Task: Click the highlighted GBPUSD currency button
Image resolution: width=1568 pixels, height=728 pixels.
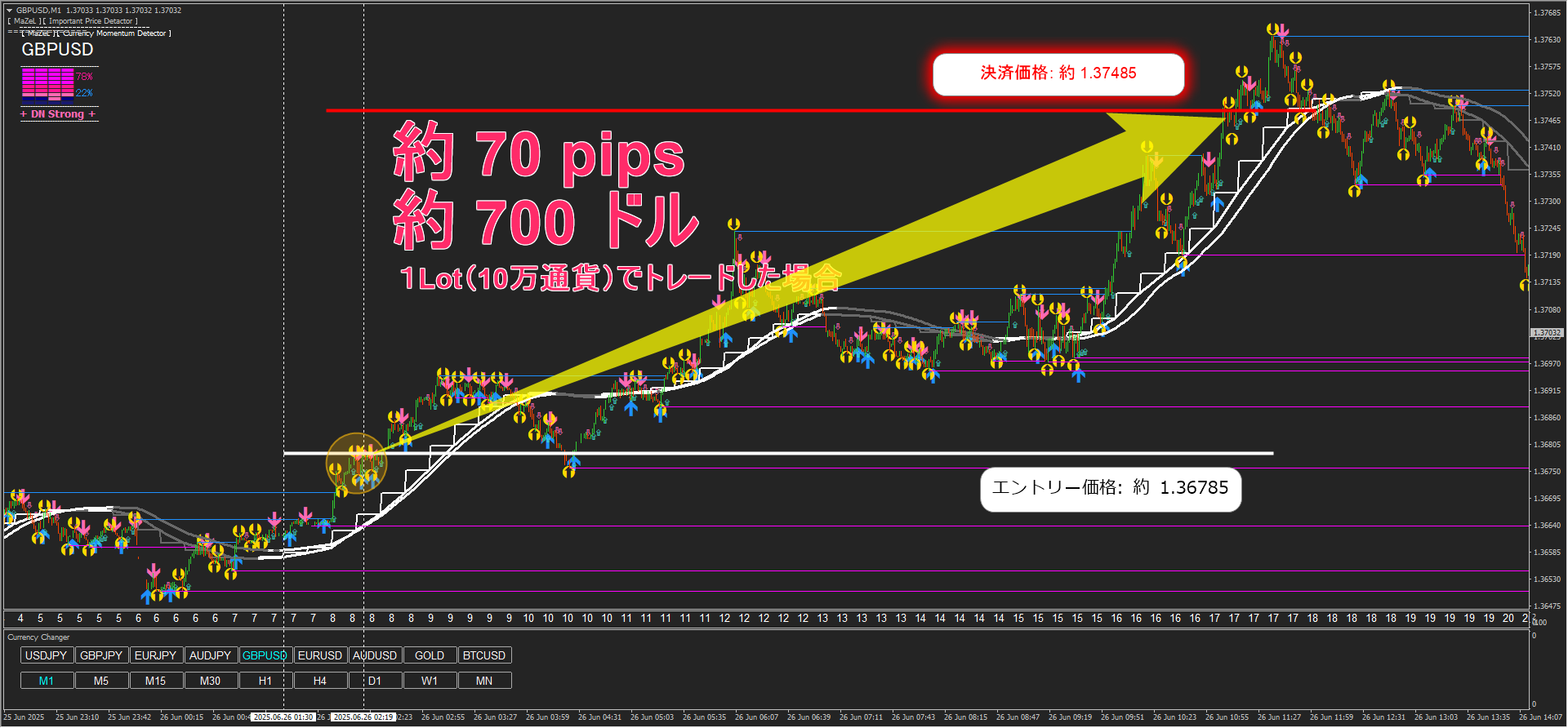Action: point(265,655)
